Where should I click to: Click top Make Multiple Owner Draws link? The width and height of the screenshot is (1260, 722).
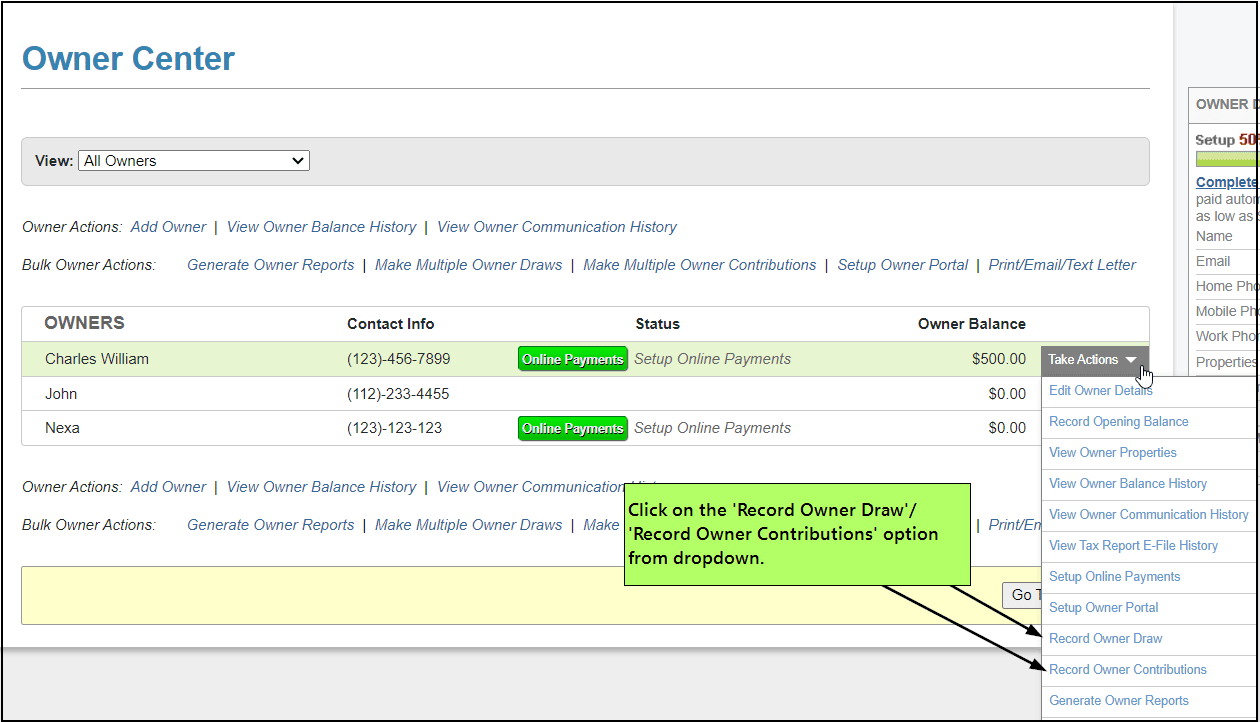point(468,265)
